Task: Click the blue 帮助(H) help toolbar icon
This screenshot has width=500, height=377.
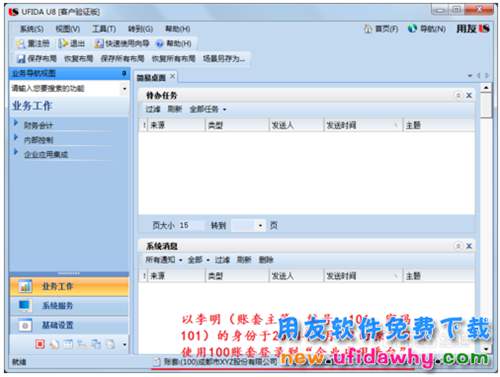Action: (x=160, y=44)
